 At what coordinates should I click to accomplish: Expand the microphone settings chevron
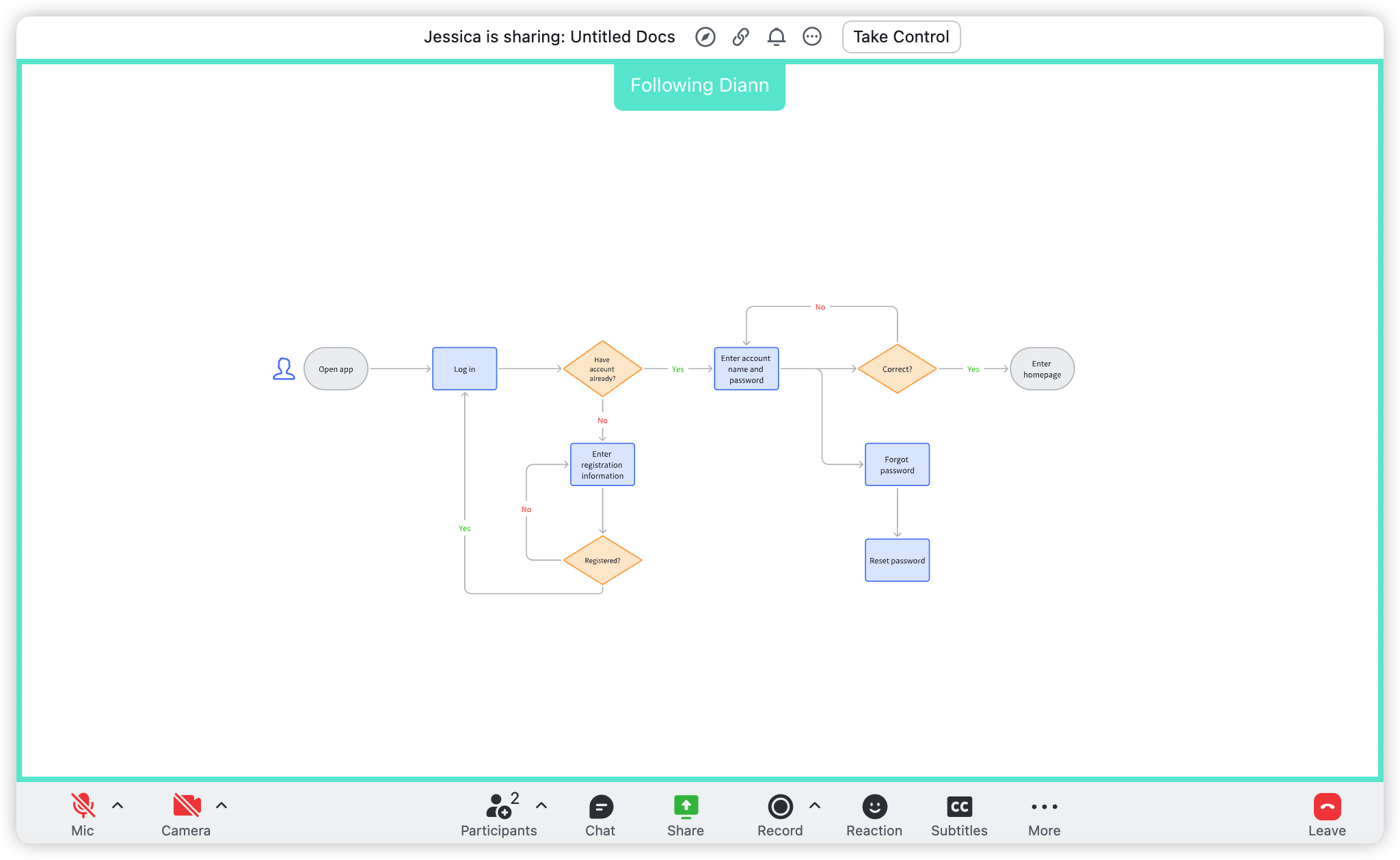pos(118,806)
